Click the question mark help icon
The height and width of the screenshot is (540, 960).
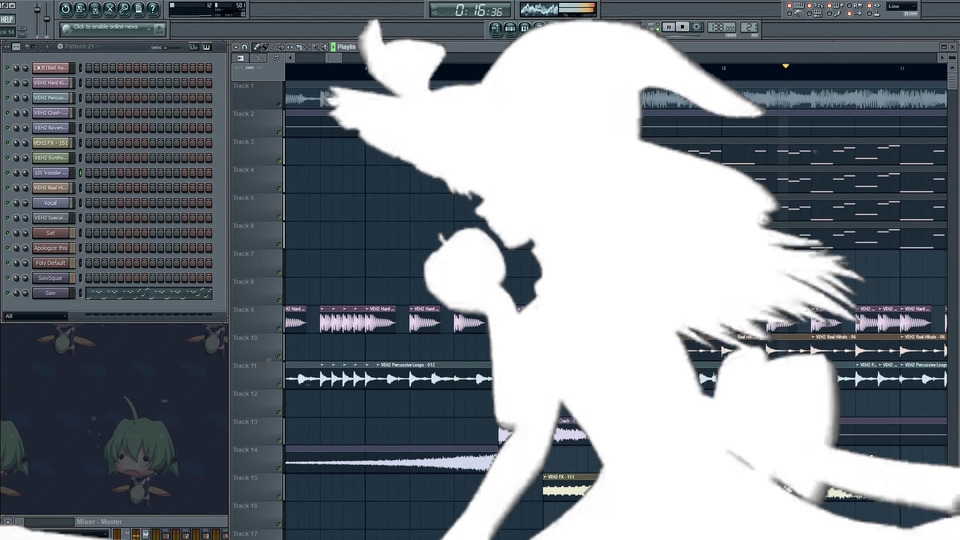[x=152, y=9]
